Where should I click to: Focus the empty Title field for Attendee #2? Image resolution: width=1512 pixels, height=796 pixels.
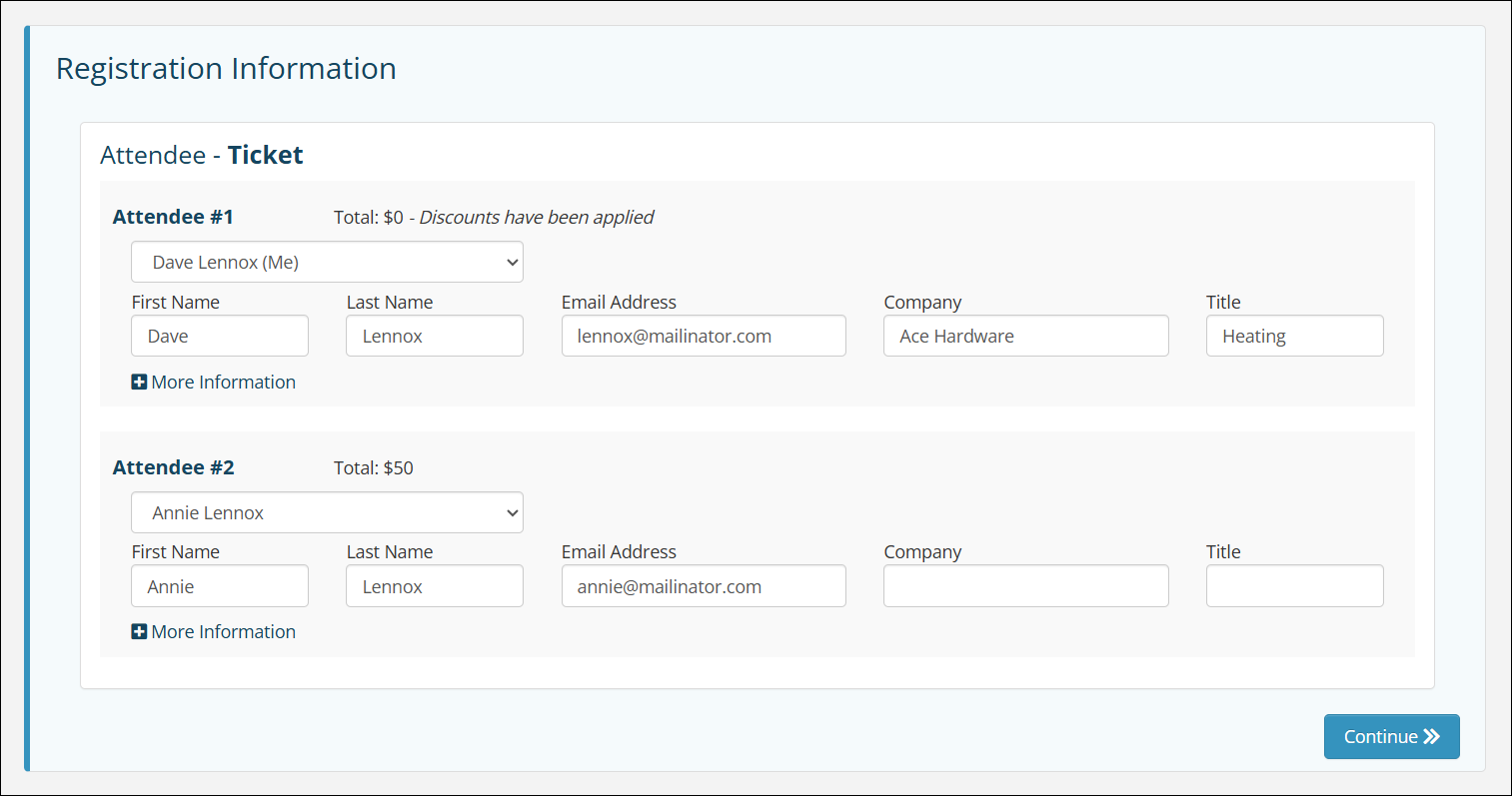1294,587
